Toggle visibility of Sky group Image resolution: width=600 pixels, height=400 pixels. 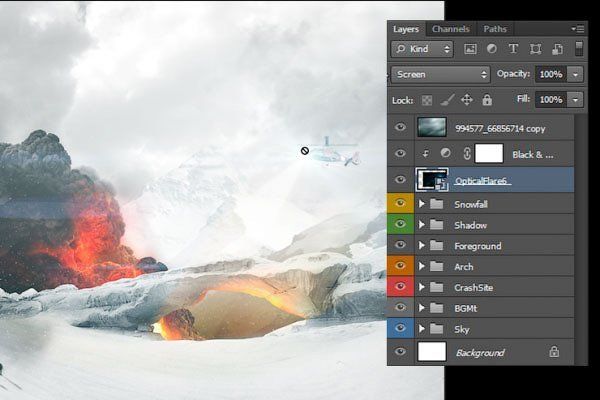pyautogui.click(x=400, y=328)
